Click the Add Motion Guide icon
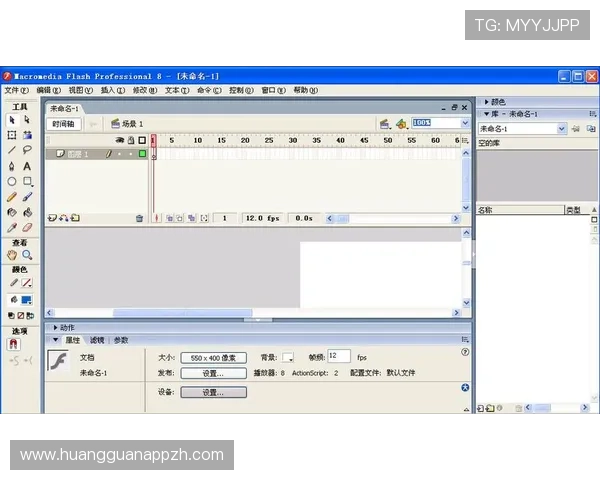 64,218
